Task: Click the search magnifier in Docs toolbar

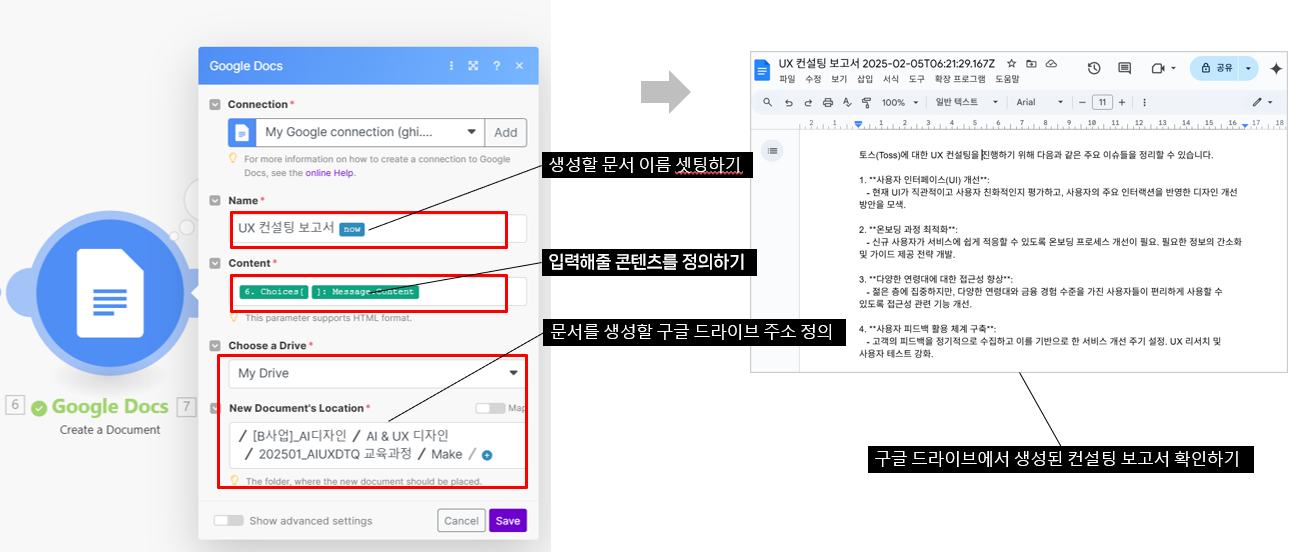Action: click(767, 102)
